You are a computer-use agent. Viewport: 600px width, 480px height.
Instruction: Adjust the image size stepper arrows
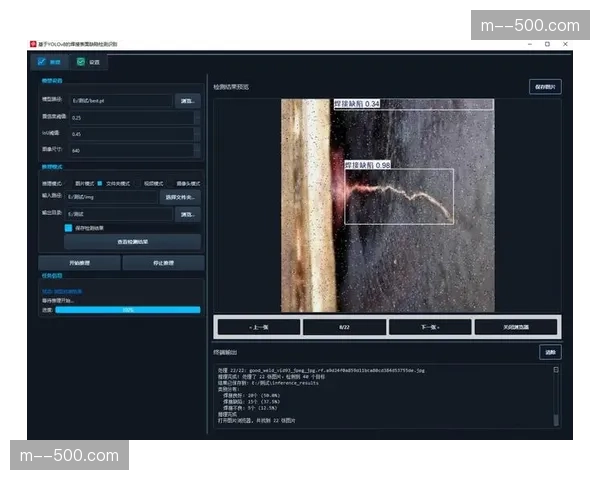coord(197,150)
